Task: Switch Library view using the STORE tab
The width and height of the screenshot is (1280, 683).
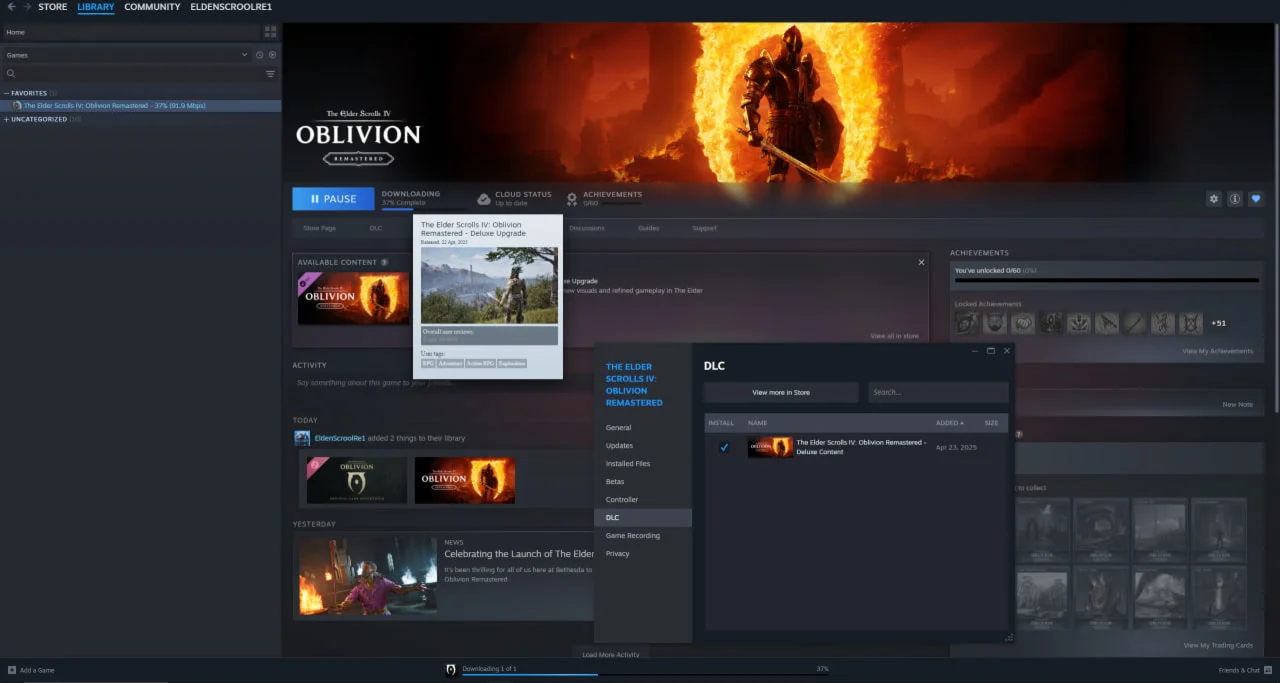Action: point(52,7)
